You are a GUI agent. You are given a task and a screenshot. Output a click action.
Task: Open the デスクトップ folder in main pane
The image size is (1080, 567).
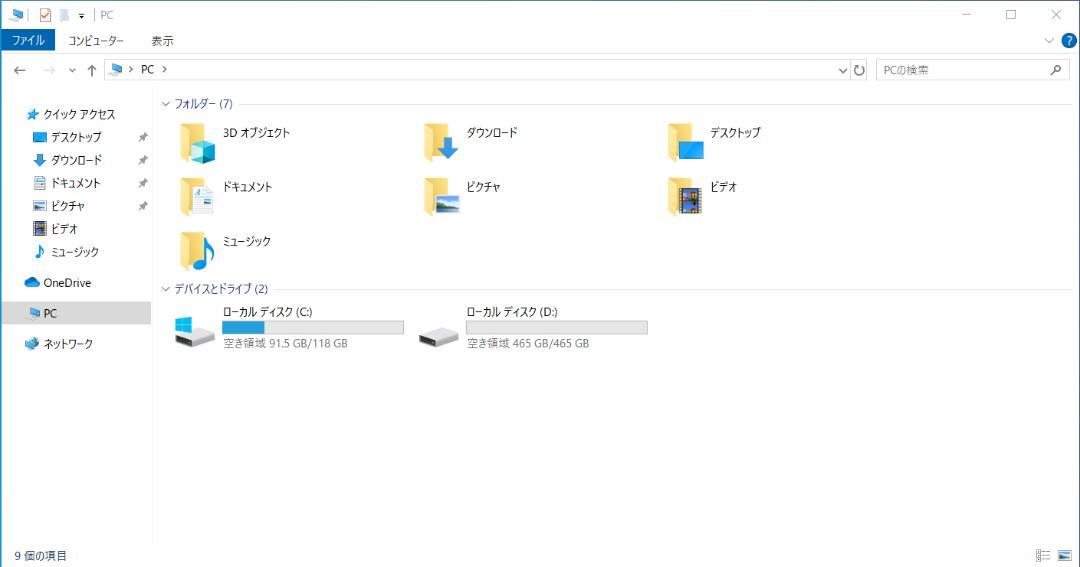[x=685, y=142]
